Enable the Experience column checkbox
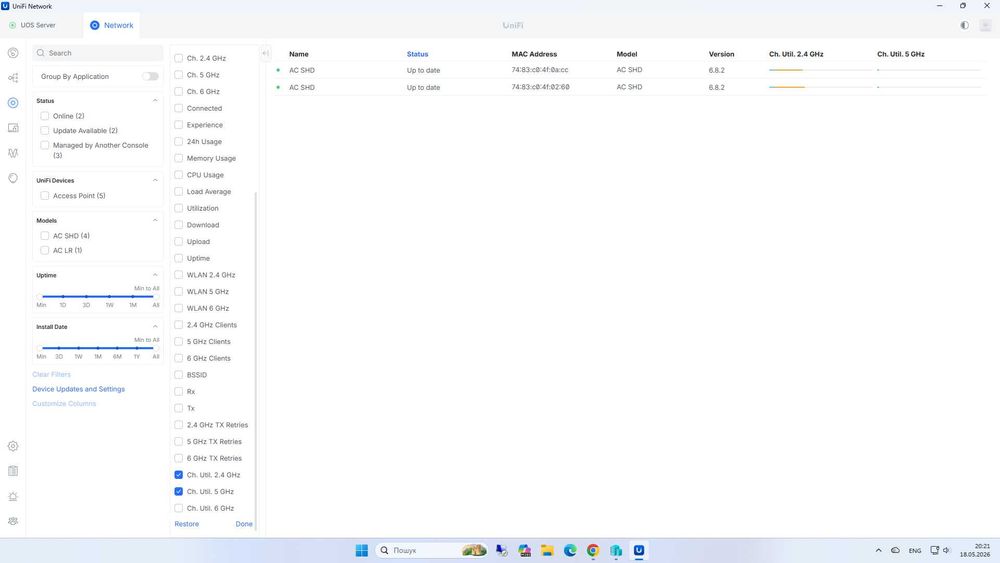The width and height of the screenshot is (1000, 563). 179,125
